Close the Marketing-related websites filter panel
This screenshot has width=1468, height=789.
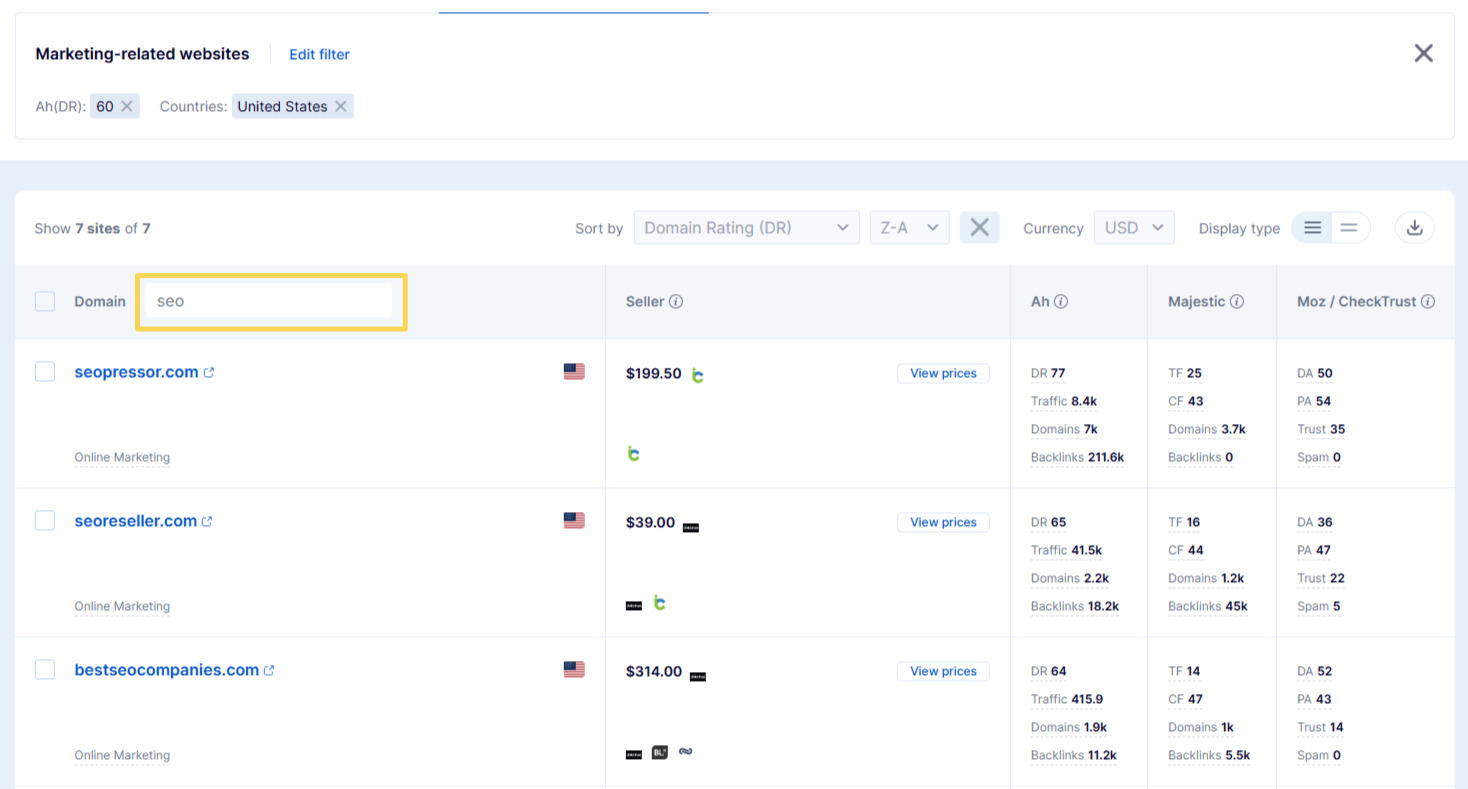(x=1423, y=54)
